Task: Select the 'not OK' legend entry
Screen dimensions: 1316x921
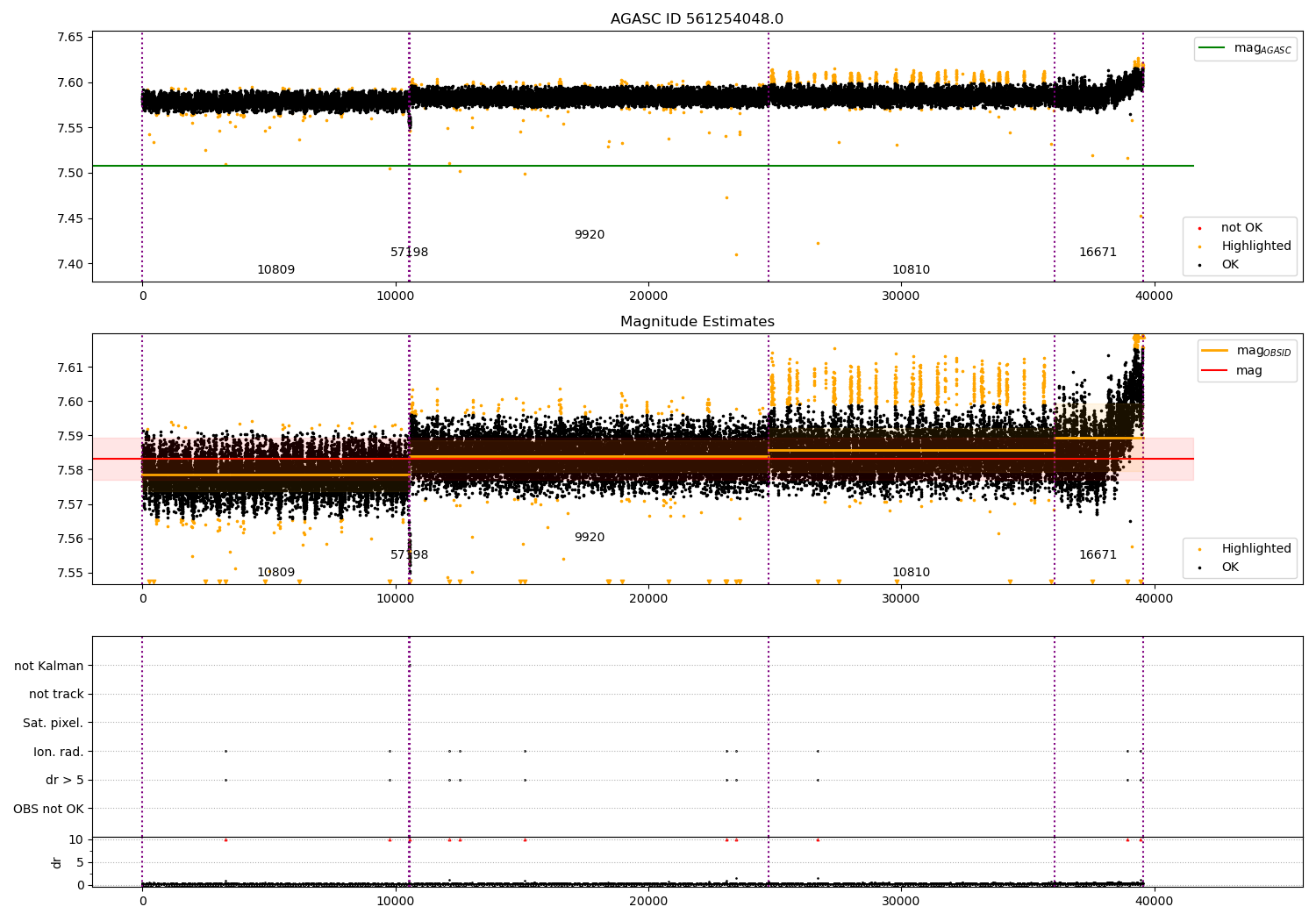Action: (x=1241, y=228)
